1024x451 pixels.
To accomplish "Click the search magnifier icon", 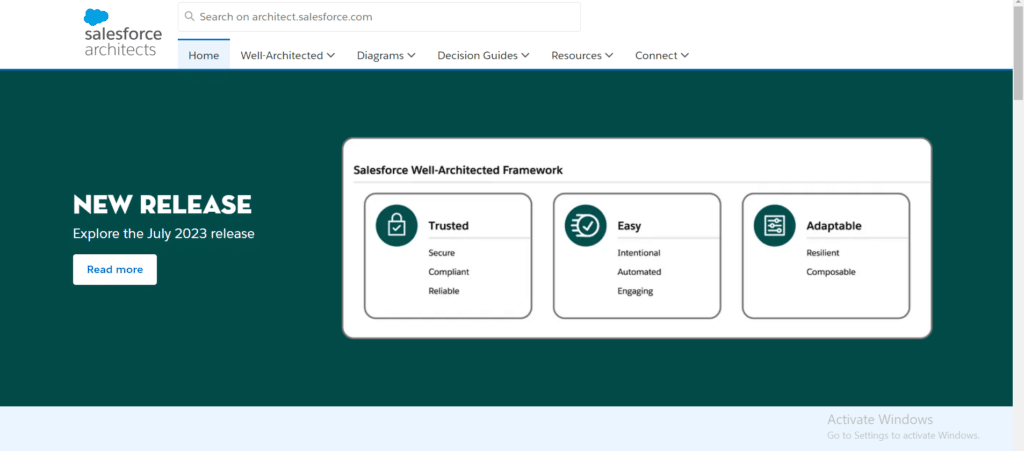I will [x=189, y=16].
